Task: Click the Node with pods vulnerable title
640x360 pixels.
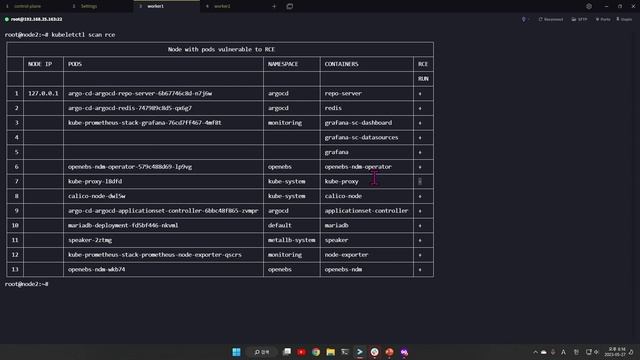Action: 221,49
